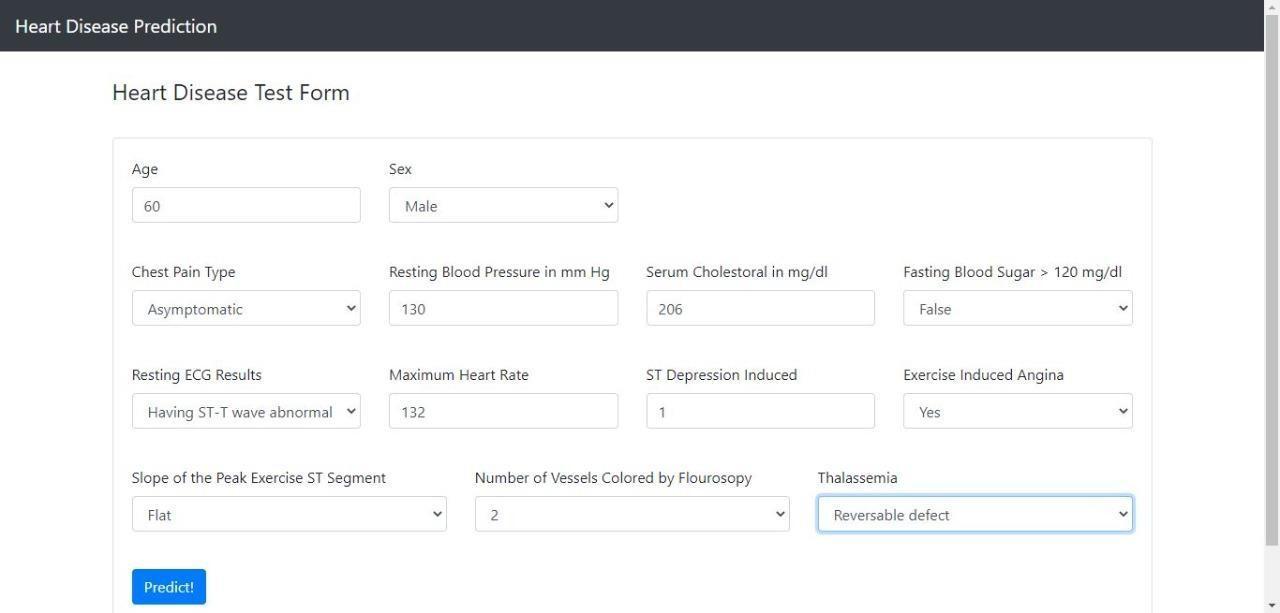
Task: Click the Exercise Induced Angina chevron icon
Action: point(1123,412)
